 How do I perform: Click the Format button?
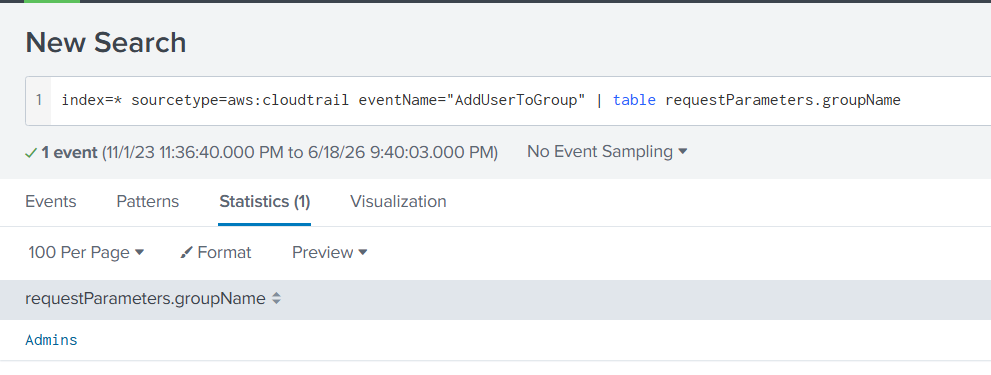[216, 252]
